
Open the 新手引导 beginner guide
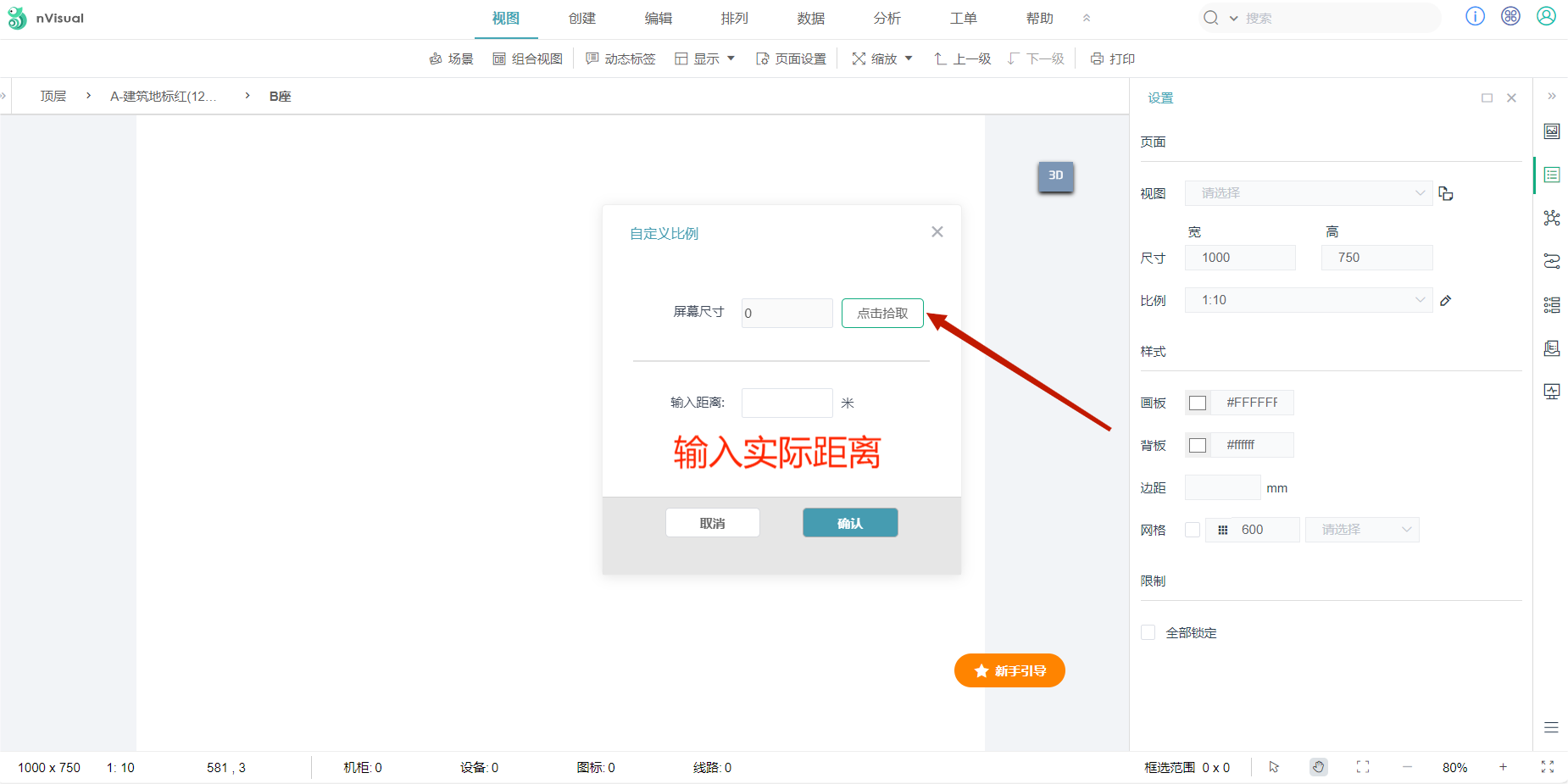(1009, 670)
